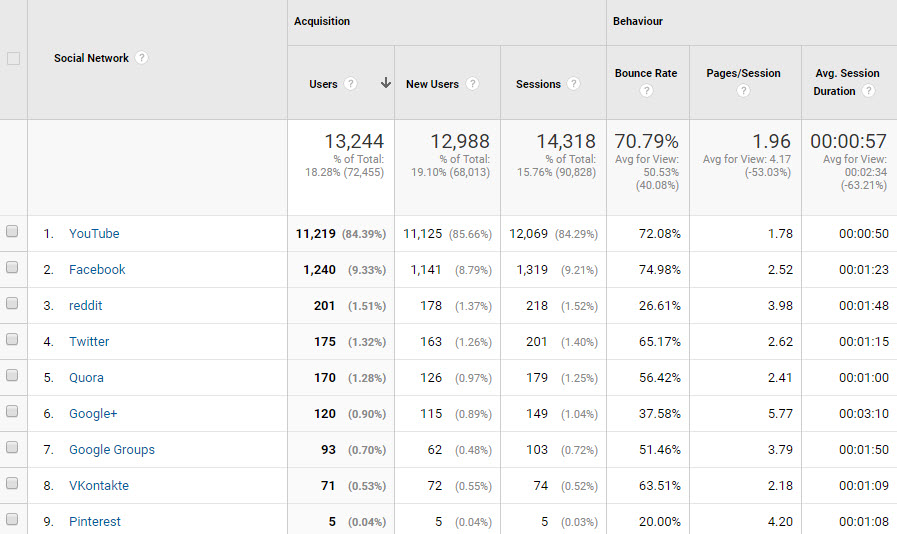Select Facebook session duration 00:01:23
897x534 pixels.
(x=864, y=270)
